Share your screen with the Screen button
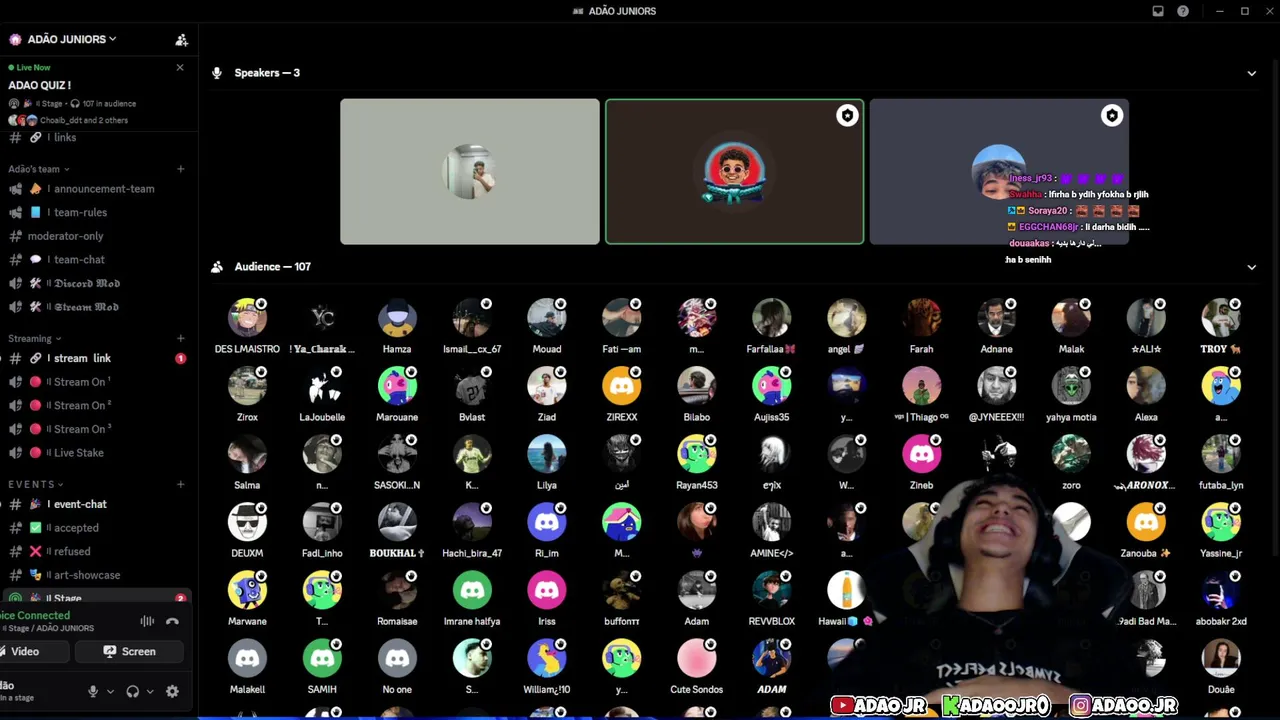The height and width of the screenshot is (720, 1280). [x=130, y=652]
